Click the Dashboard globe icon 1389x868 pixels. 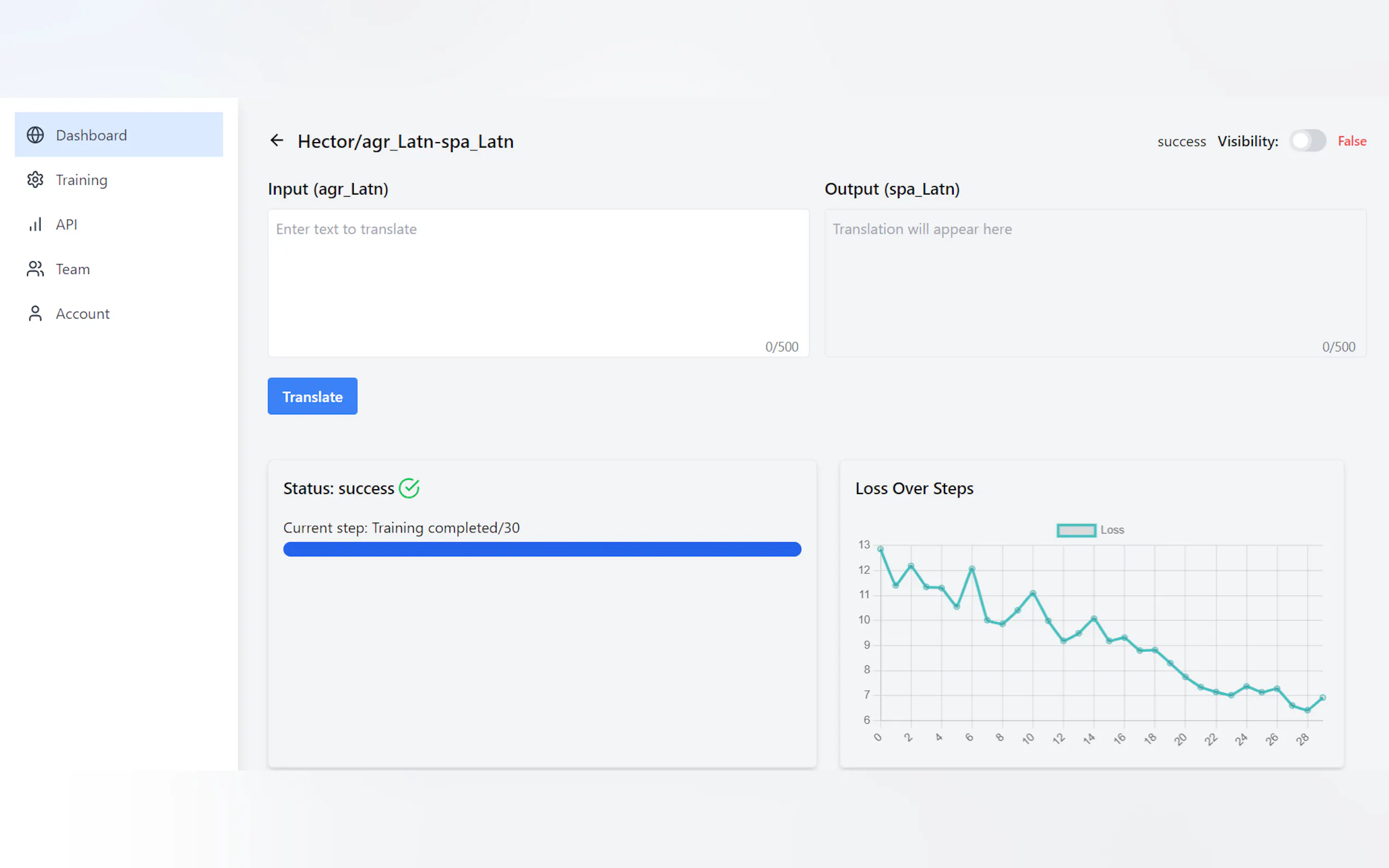pos(35,135)
